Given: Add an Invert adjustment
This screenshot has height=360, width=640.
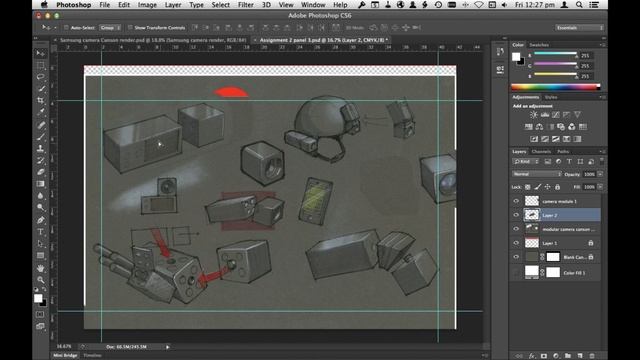Looking at the screenshot, I should point(534,139).
